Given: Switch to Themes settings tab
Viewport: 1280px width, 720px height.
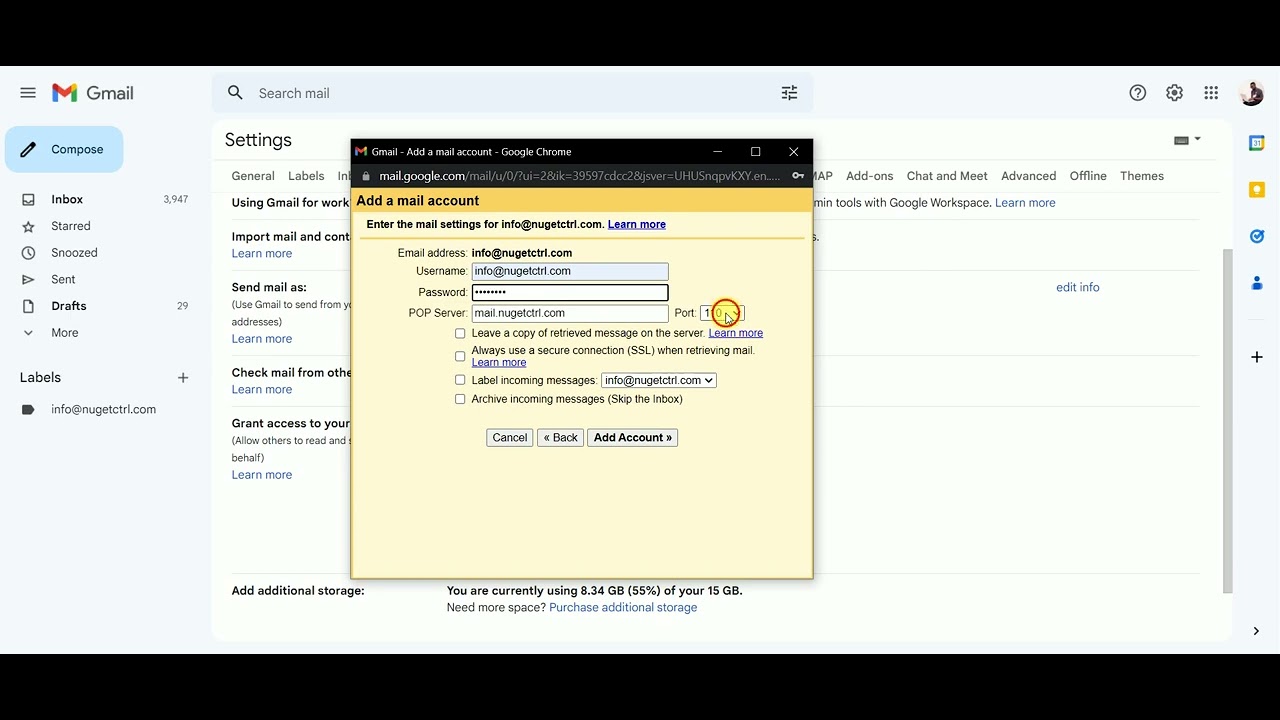Looking at the screenshot, I should tap(1142, 176).
